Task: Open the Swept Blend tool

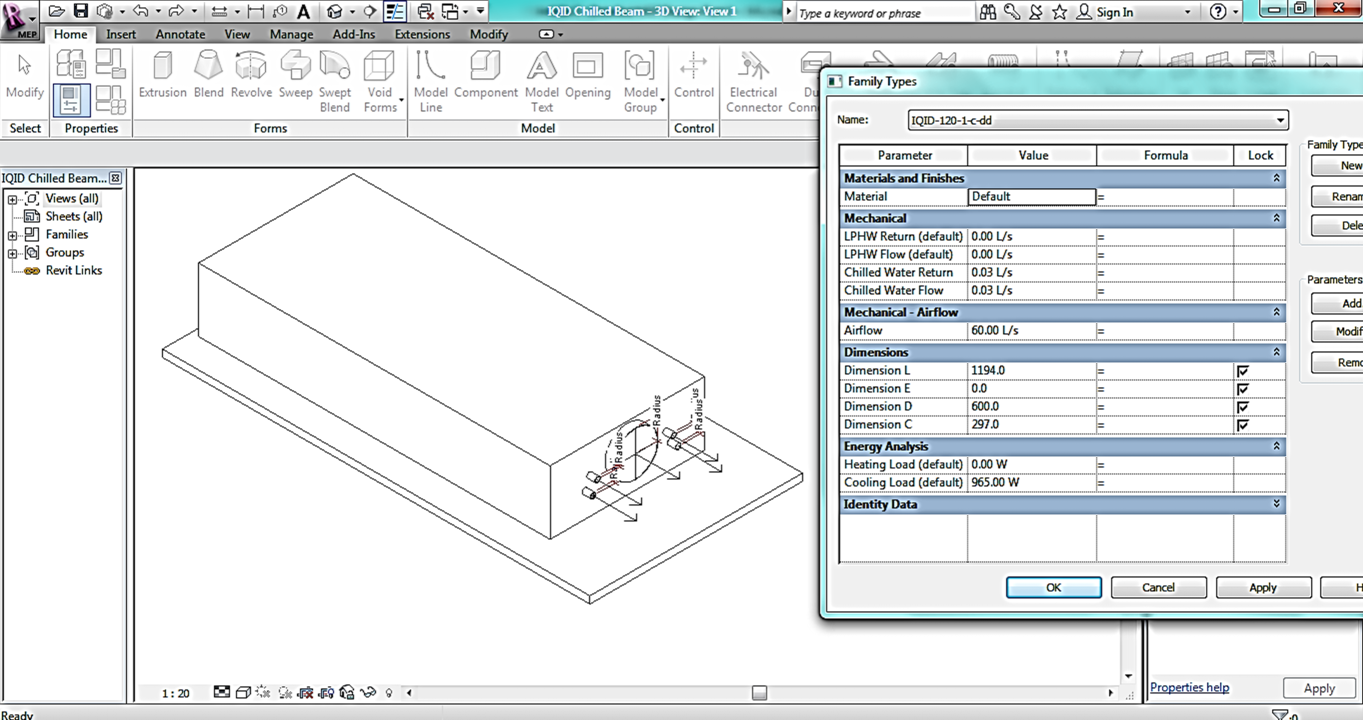Action: click(x=335, y=82)
